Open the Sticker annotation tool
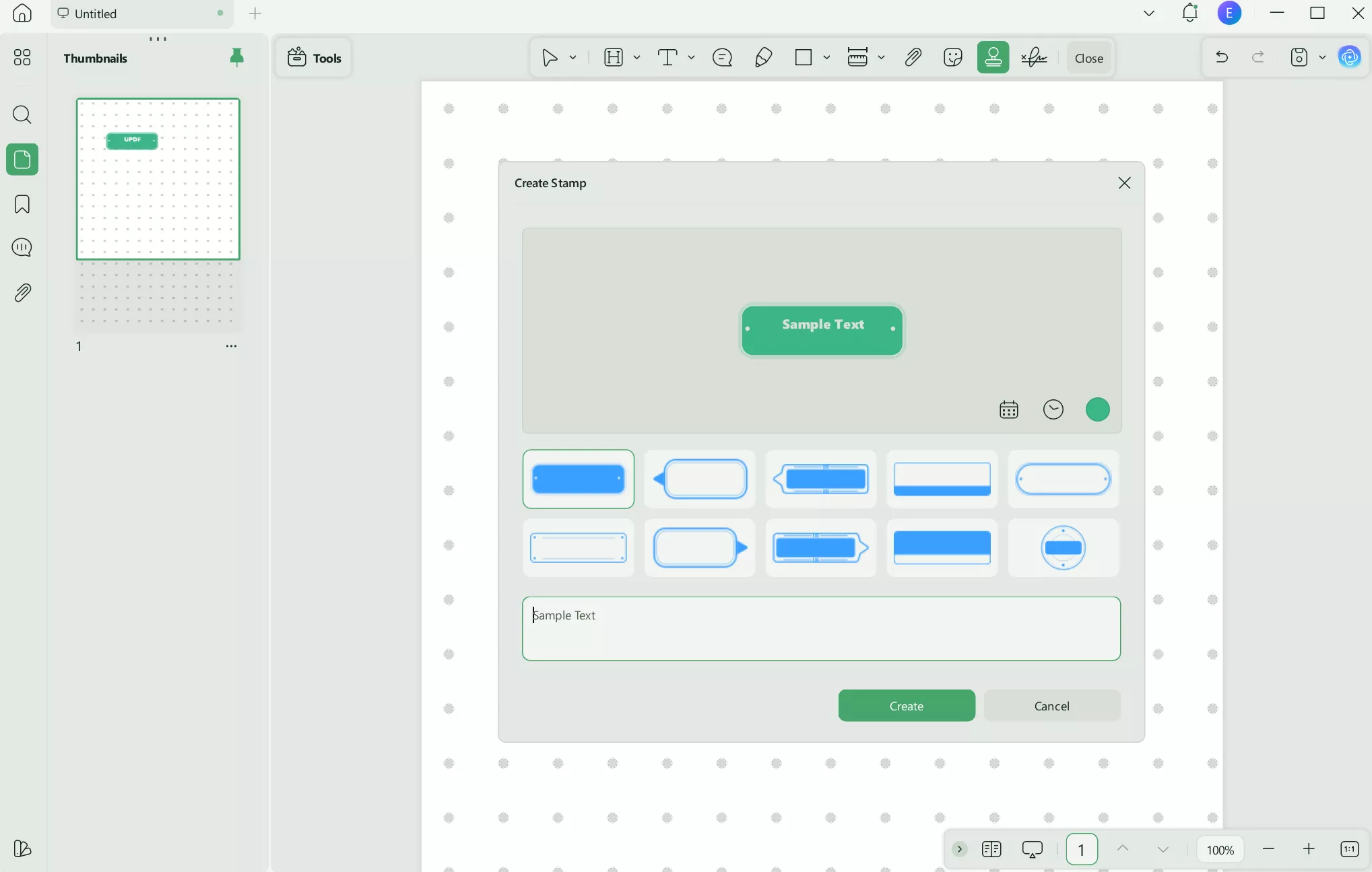Screen dimensions: 1372x872 click(x=953, y=57)
